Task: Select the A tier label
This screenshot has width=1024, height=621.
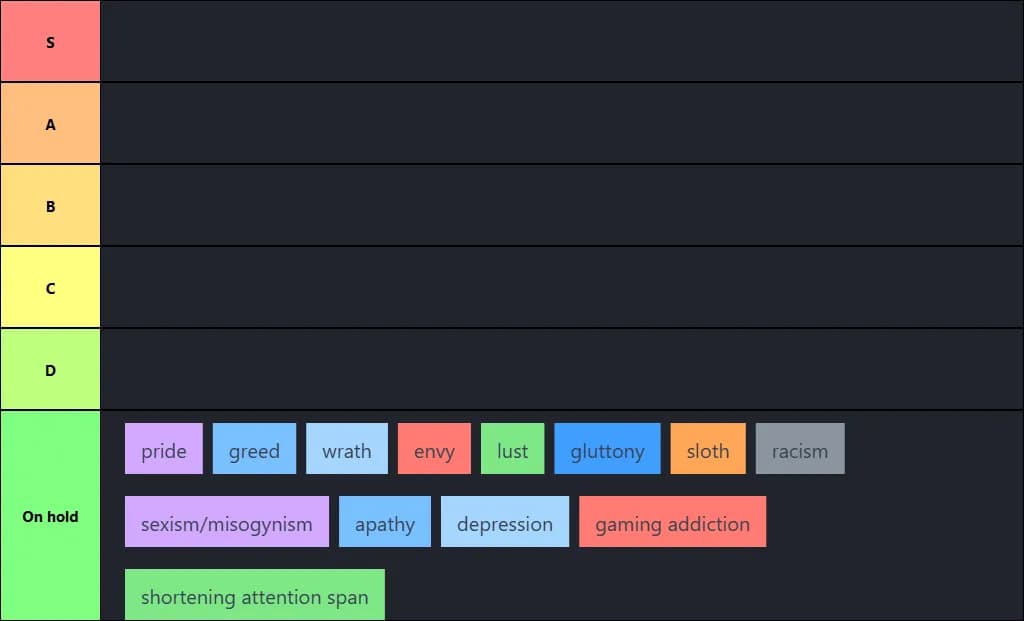Action: tap(50, 124)
